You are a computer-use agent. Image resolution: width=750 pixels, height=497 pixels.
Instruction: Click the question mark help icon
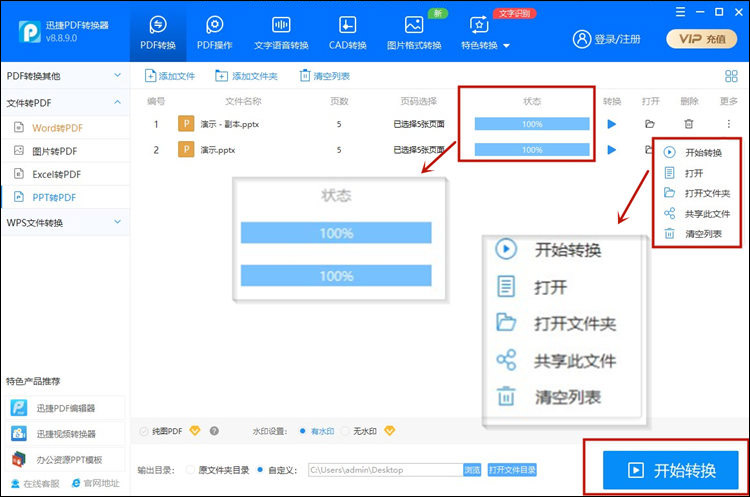pyautogui.click(x=214, y=431)
